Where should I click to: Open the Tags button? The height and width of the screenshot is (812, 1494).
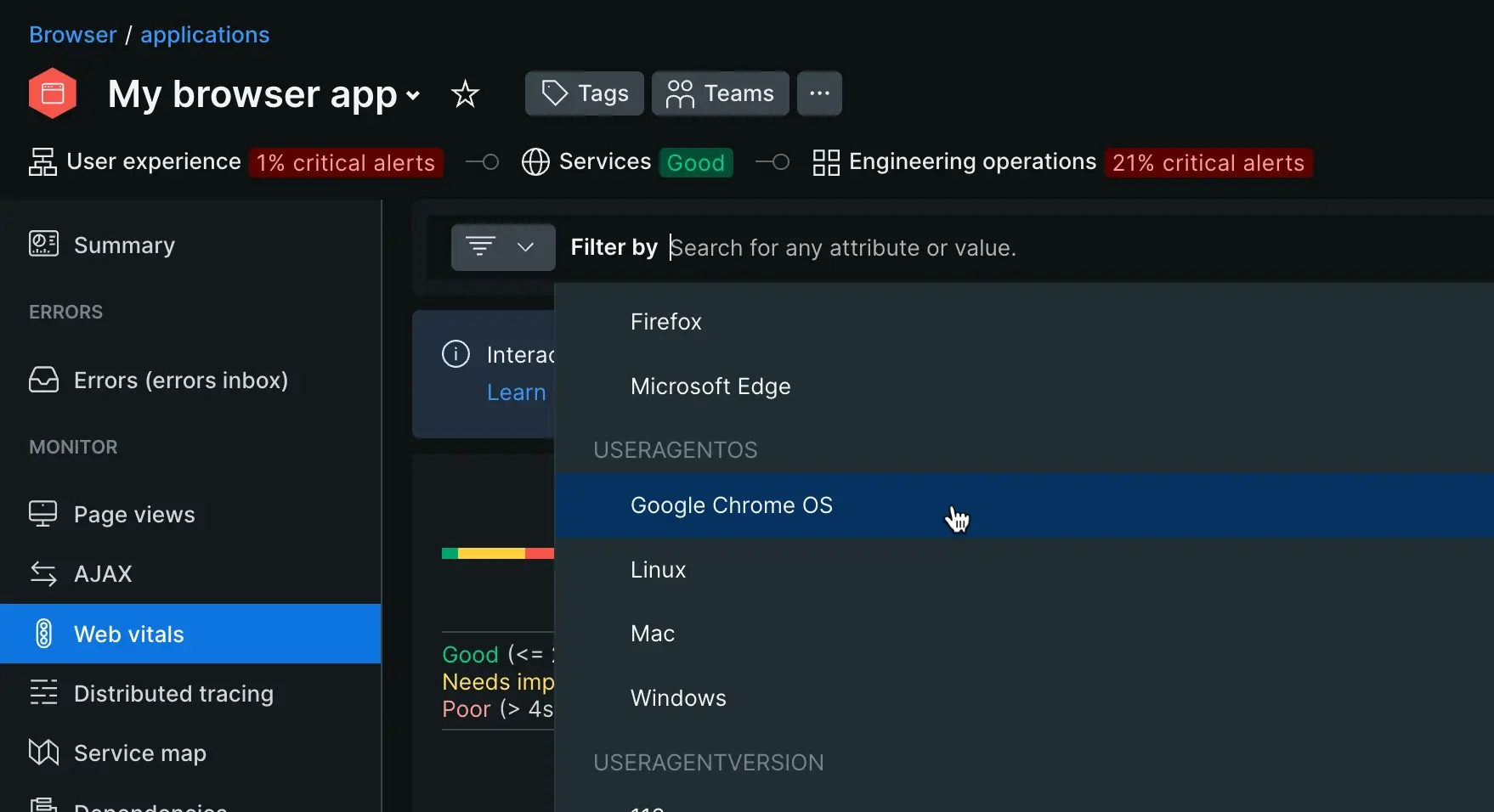point(585,93)
